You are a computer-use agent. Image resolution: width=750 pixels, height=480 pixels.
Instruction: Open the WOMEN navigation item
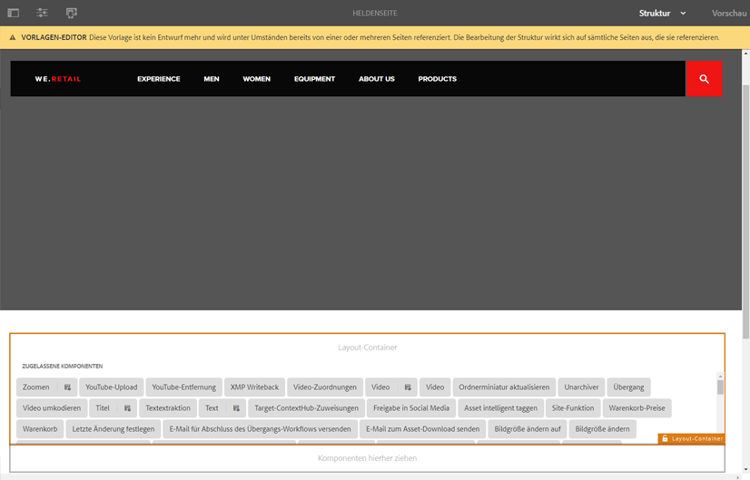point(256,79)
